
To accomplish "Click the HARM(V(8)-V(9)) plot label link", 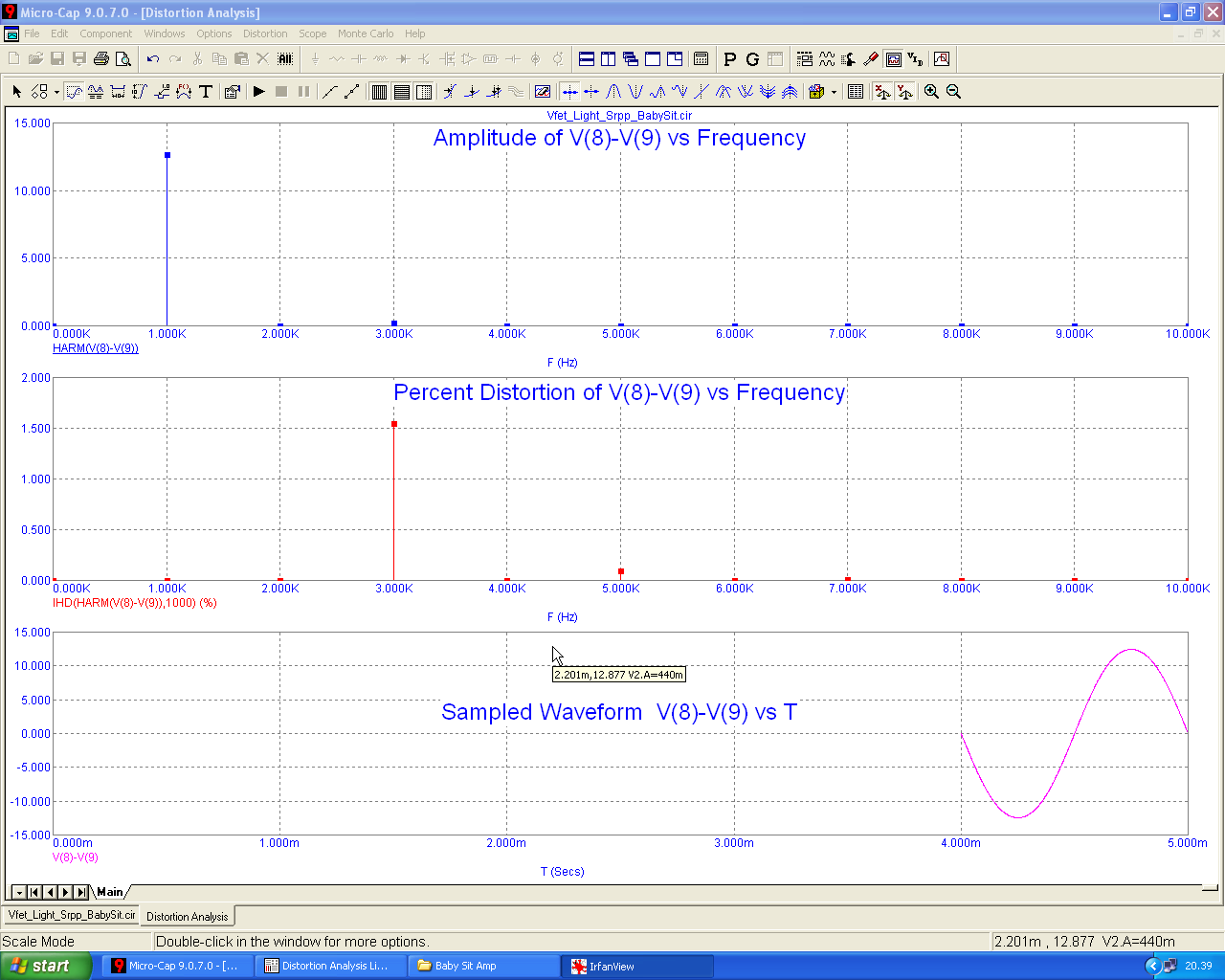I will (96, 348).
